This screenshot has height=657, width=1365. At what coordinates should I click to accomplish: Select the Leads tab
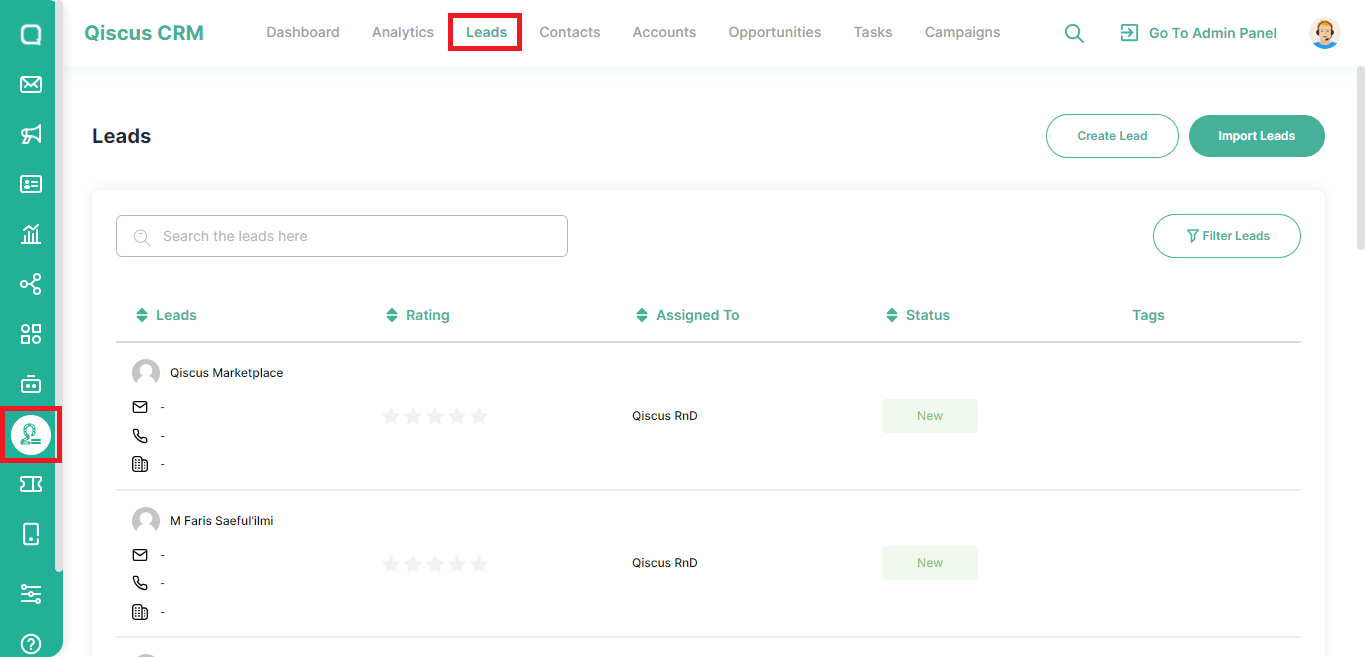pos(486,32)
